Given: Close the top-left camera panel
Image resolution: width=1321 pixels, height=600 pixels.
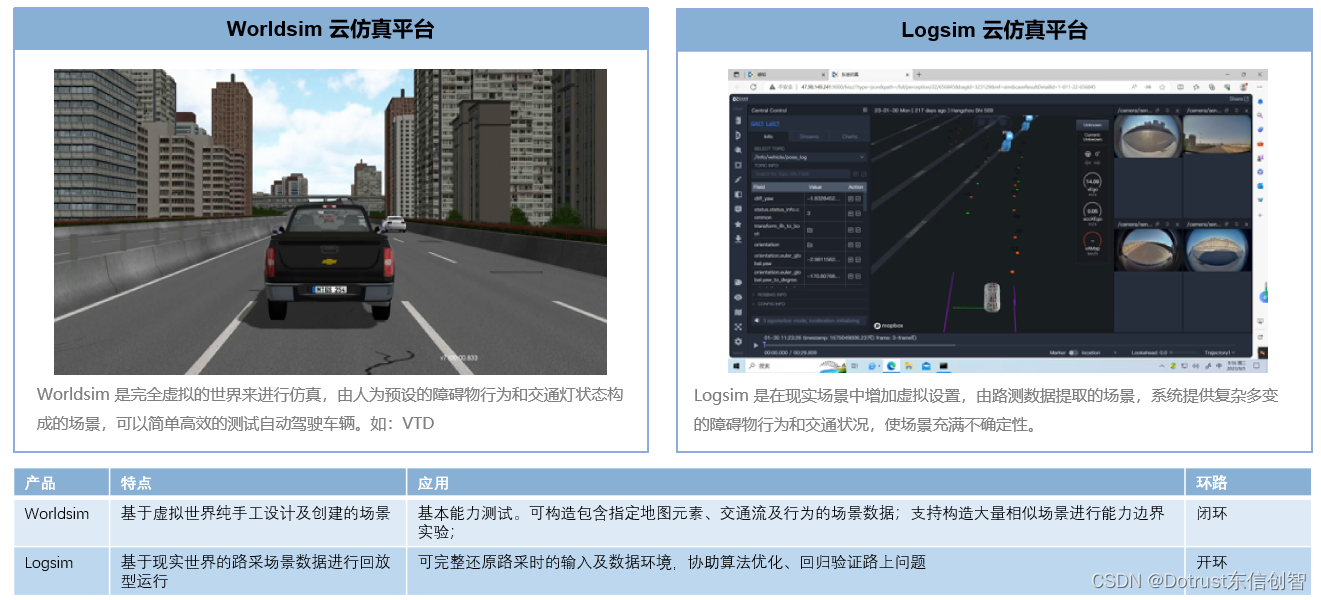Looking at the screenshot, I should tap(1177, 110).
